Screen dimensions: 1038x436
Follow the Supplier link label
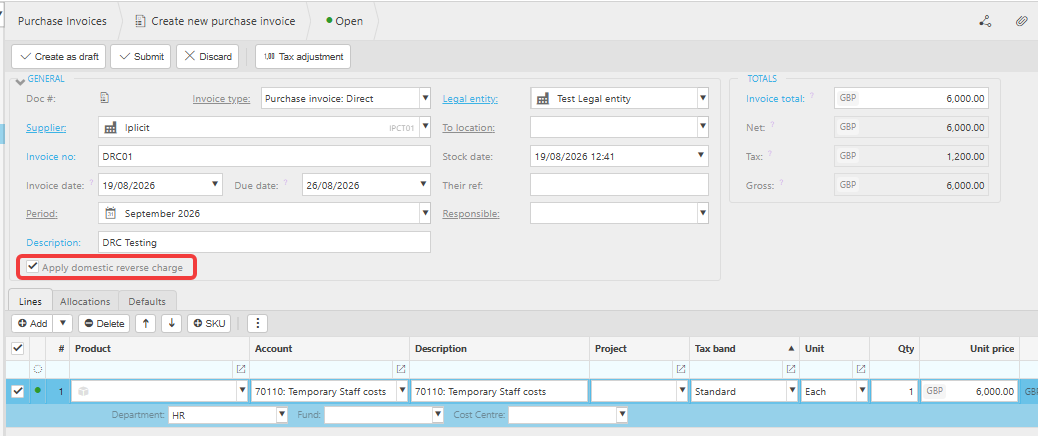pos(46,128)
